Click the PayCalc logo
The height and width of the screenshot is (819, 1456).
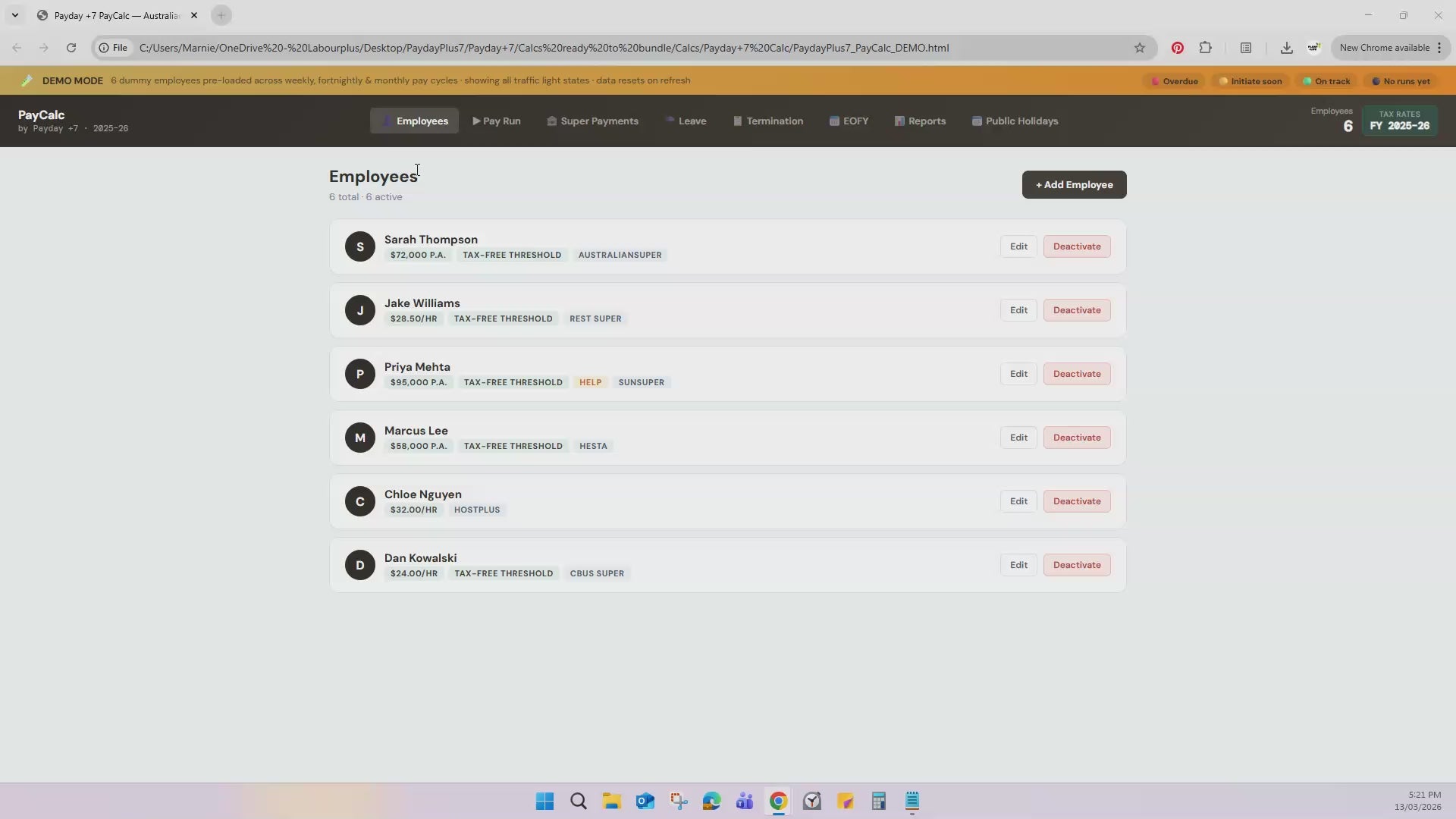(x=41, y=115)
